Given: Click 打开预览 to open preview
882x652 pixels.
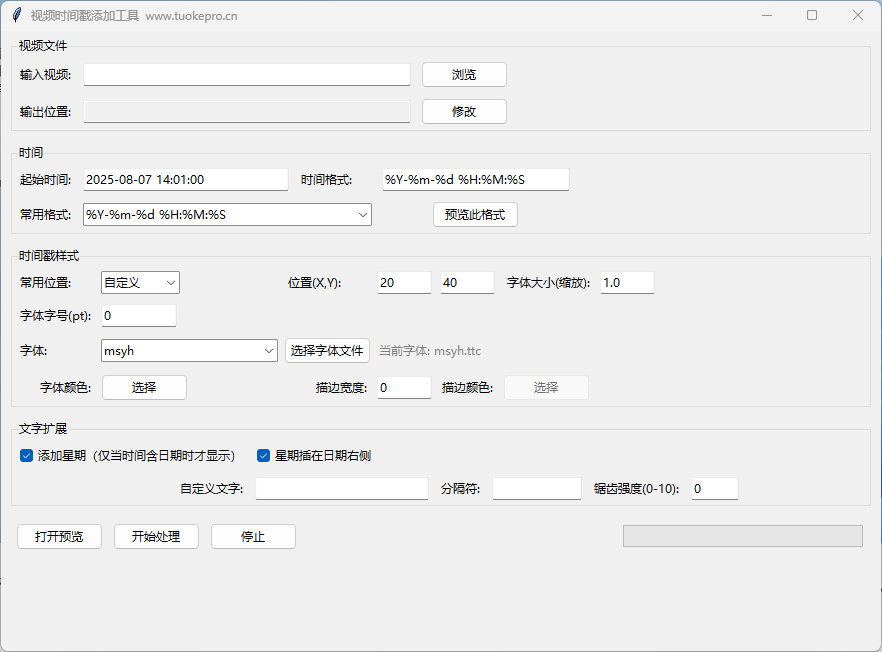Looking at the screenshot, I should click(x=59, y=536).
